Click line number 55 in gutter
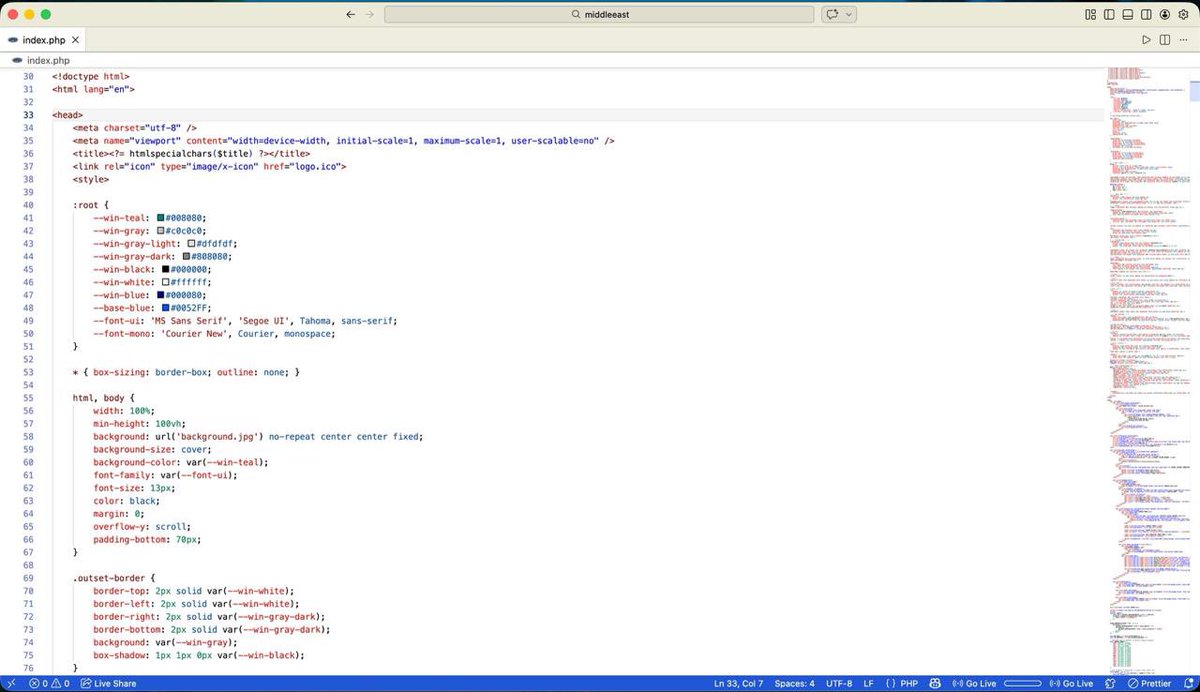The height and width of the screenshot is (692, 1200). [28, 398]
